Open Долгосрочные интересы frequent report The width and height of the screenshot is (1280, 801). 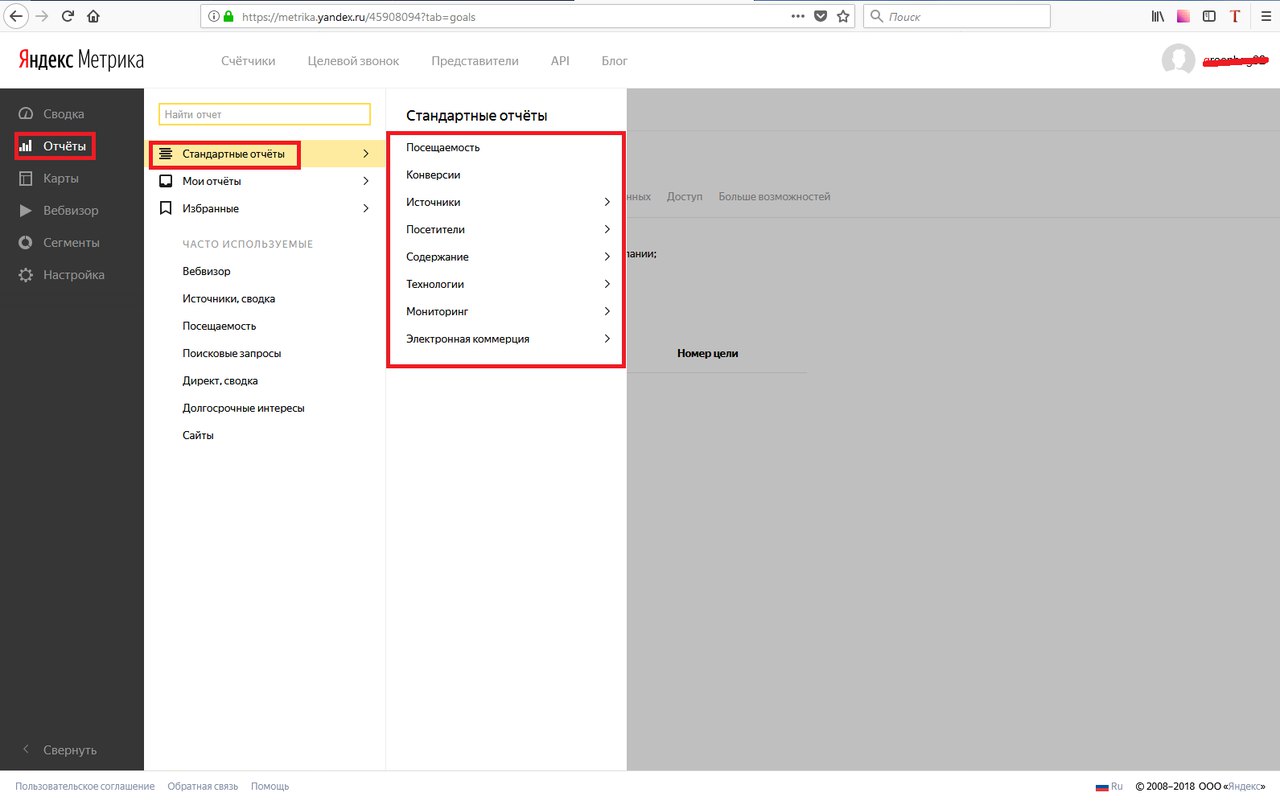click(243, 408)
